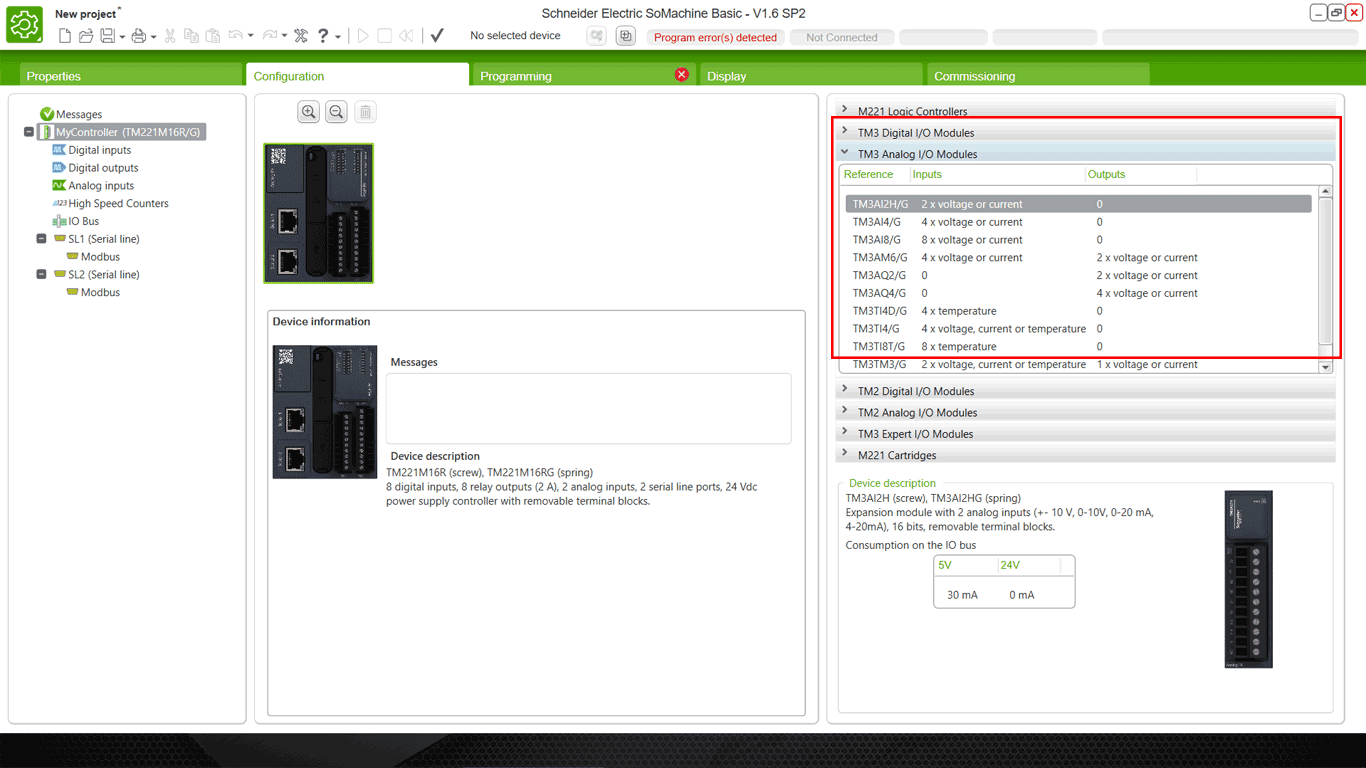Click the help question mark icon

tap(323, 36)
